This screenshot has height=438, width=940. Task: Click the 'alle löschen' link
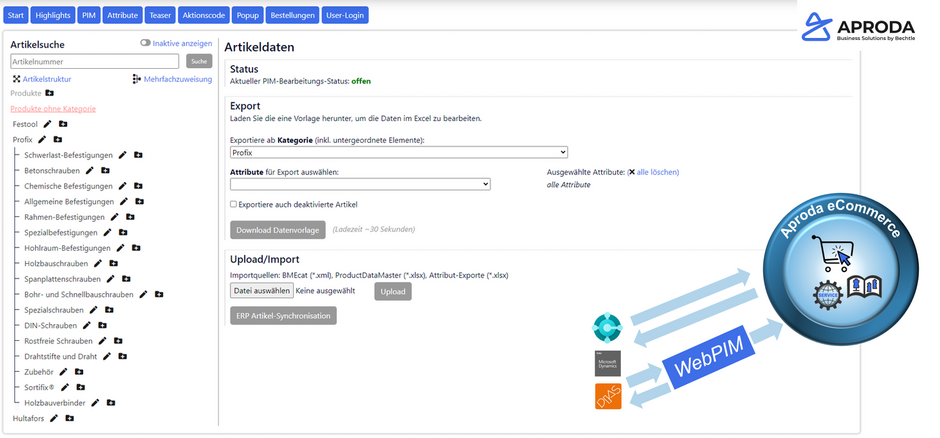pos(657,172)
